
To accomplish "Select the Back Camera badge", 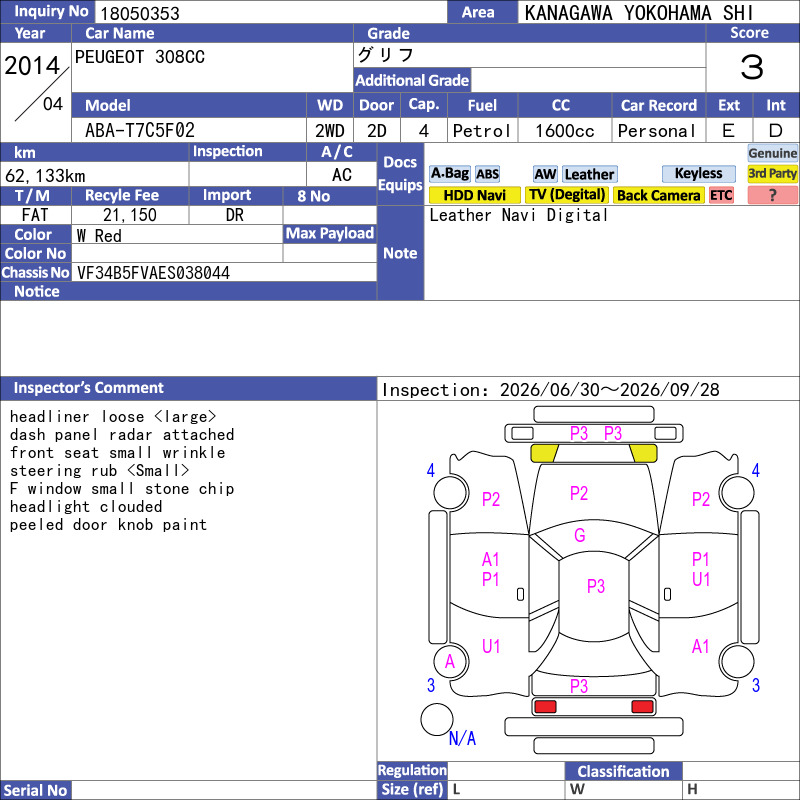I will 658,195.
